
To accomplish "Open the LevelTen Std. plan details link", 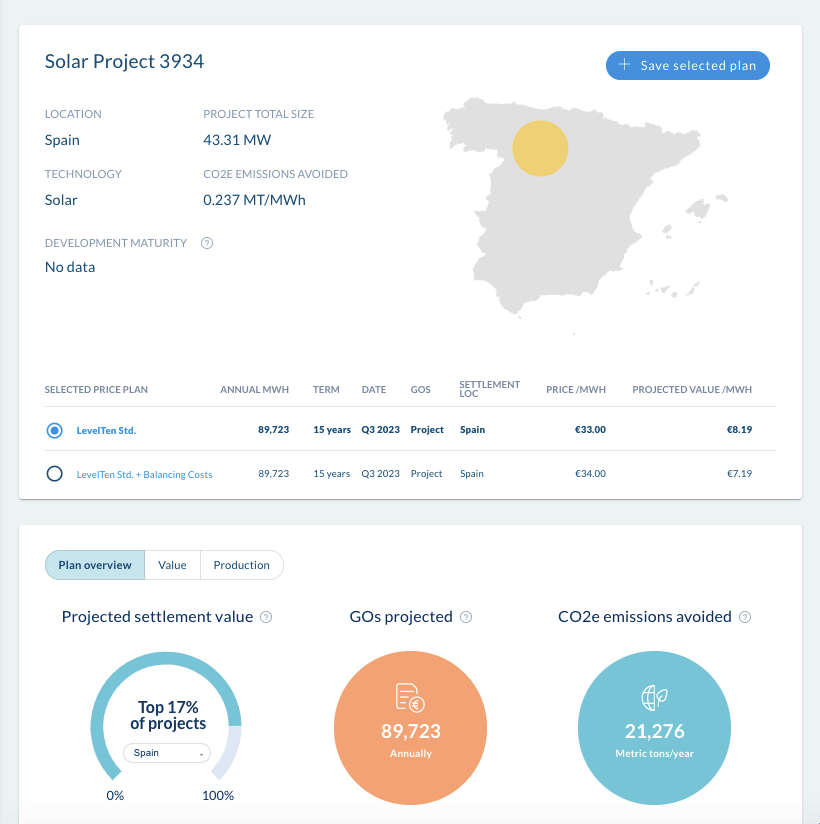I will coord(105,429).
